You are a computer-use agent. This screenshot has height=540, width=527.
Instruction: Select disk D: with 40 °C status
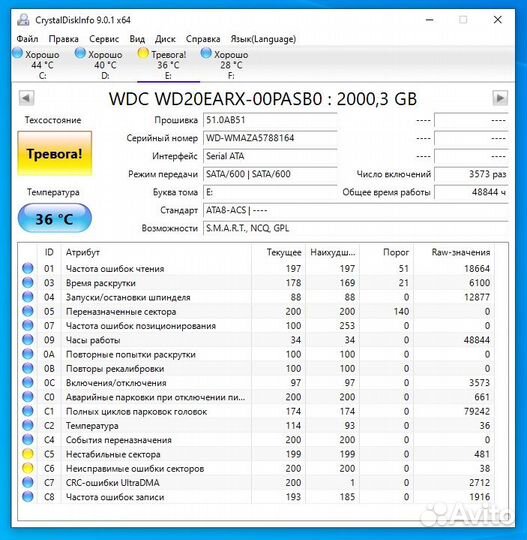click(99, 64)
